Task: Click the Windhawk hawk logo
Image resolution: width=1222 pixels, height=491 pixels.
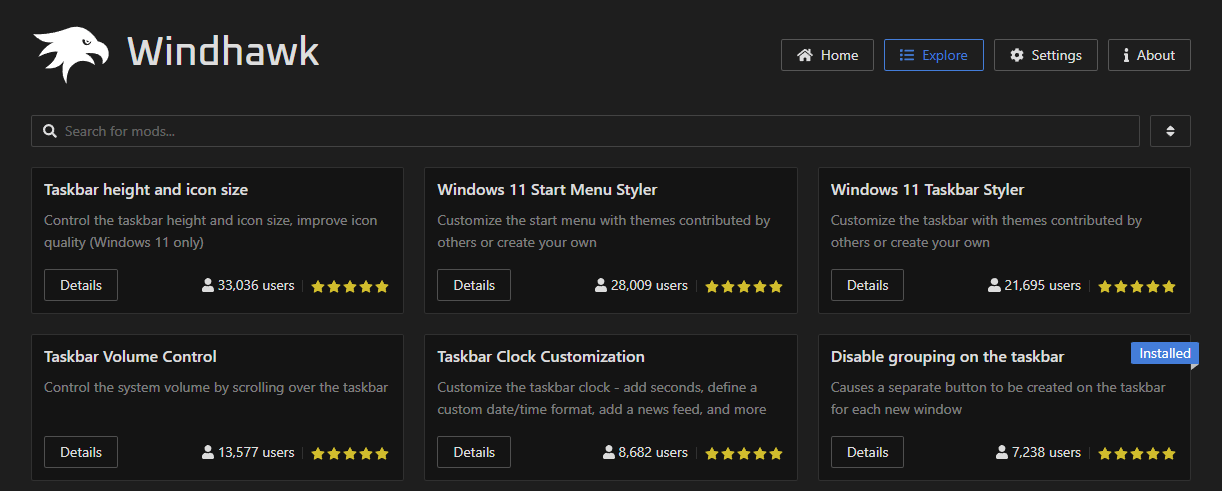Action: (x=70, y=54)
